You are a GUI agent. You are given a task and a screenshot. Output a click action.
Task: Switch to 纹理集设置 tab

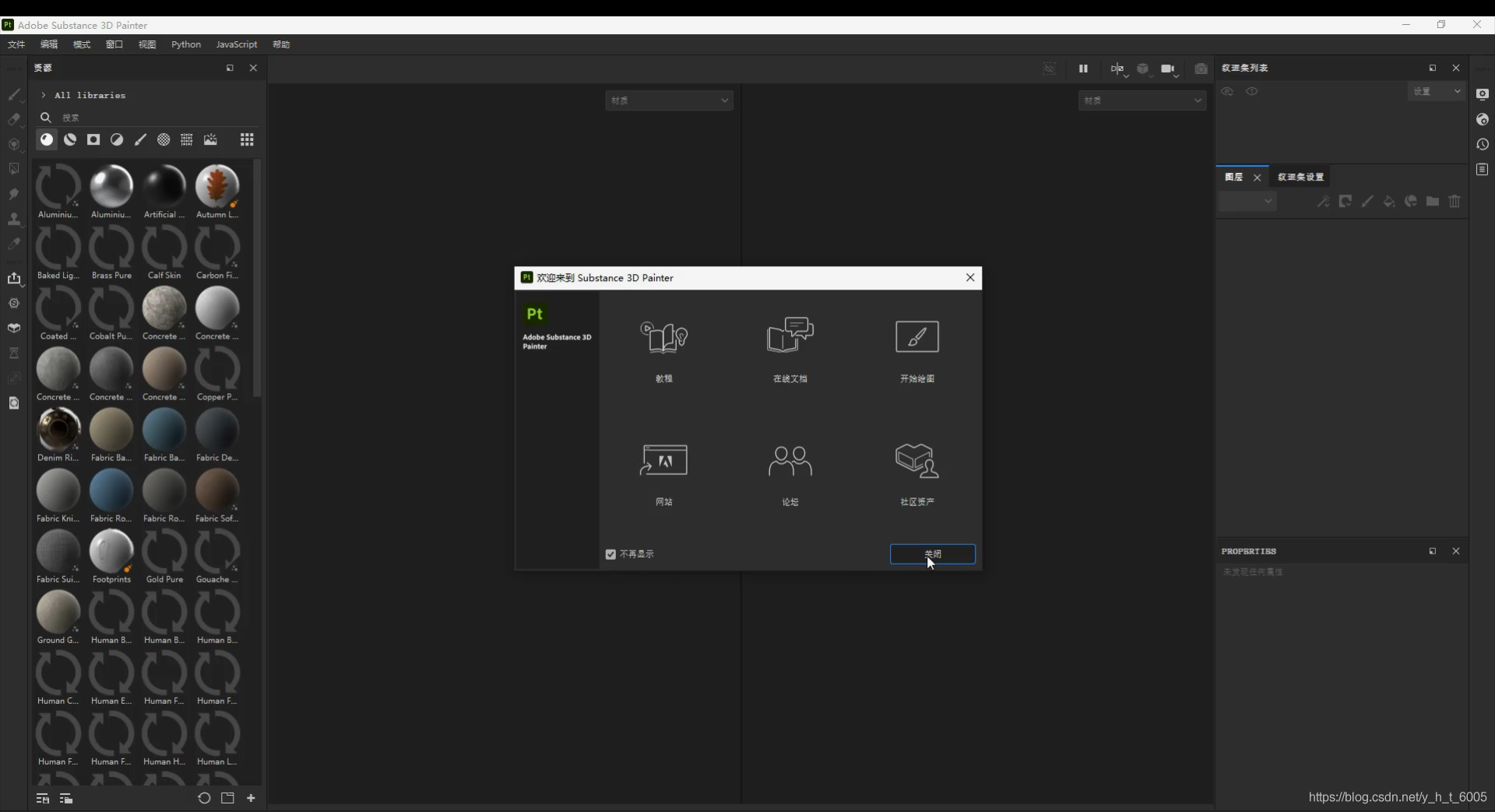(1300, 177)
